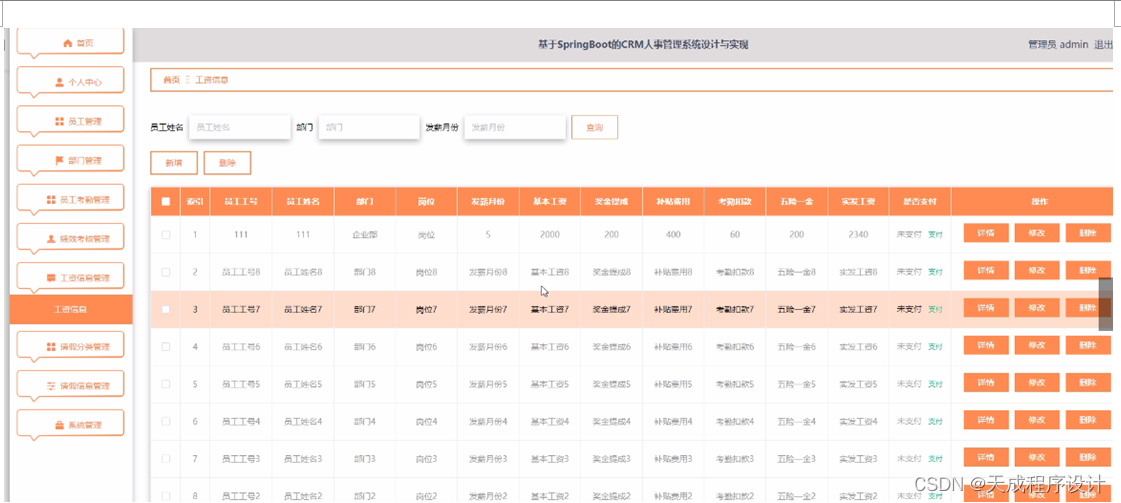Open 详情 for row 员工工号5
This screenshot has height=503, width=1121.
tap(986, 382)
